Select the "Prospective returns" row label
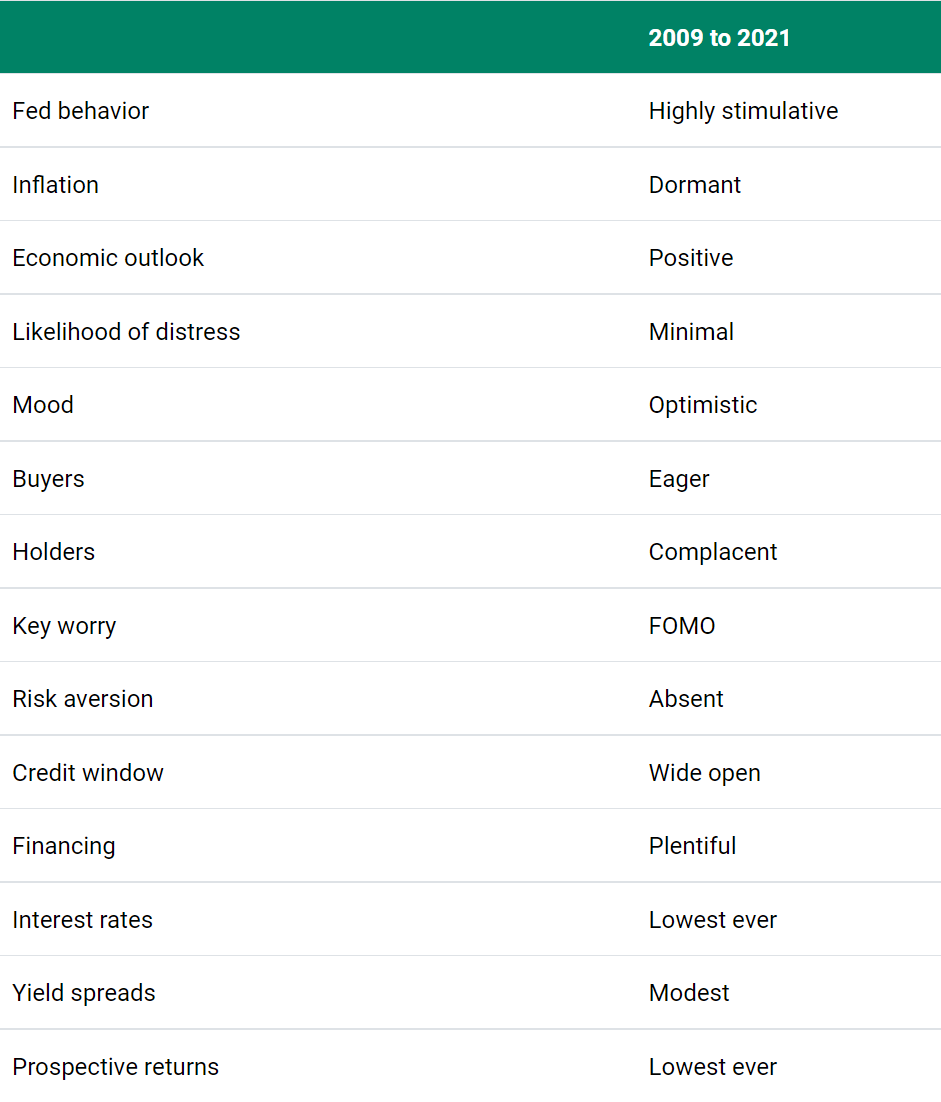Image resolution: width=941 pixels, height=1102 pixels. [115, 1067]
